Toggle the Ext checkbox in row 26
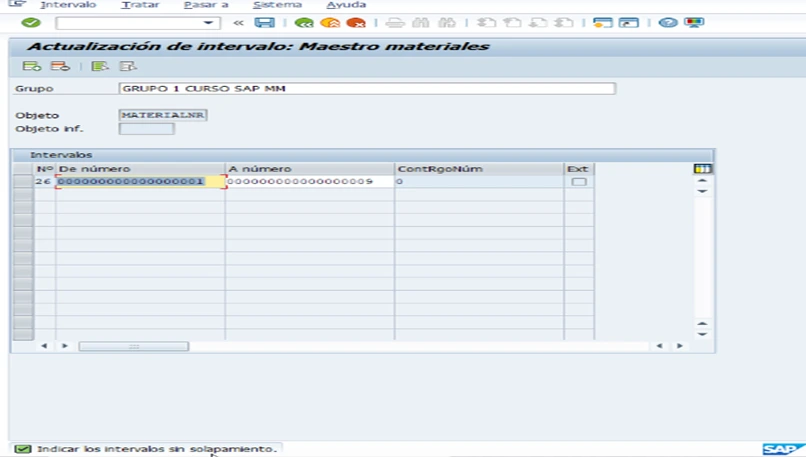The height and width of the screenshot is (457, 806). [x=579, y=181]
